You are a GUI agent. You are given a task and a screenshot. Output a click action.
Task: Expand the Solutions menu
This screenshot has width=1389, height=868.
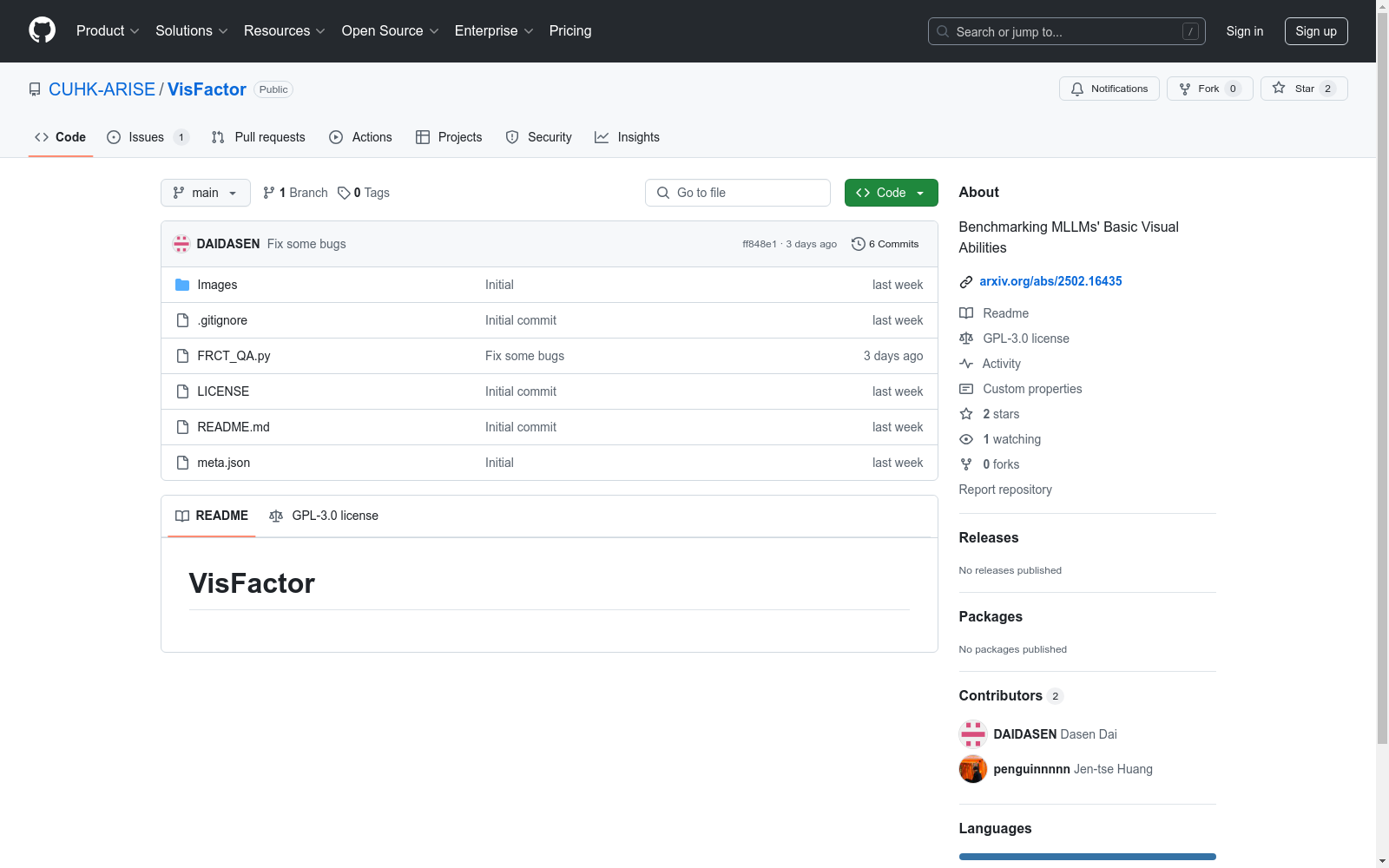192,31
